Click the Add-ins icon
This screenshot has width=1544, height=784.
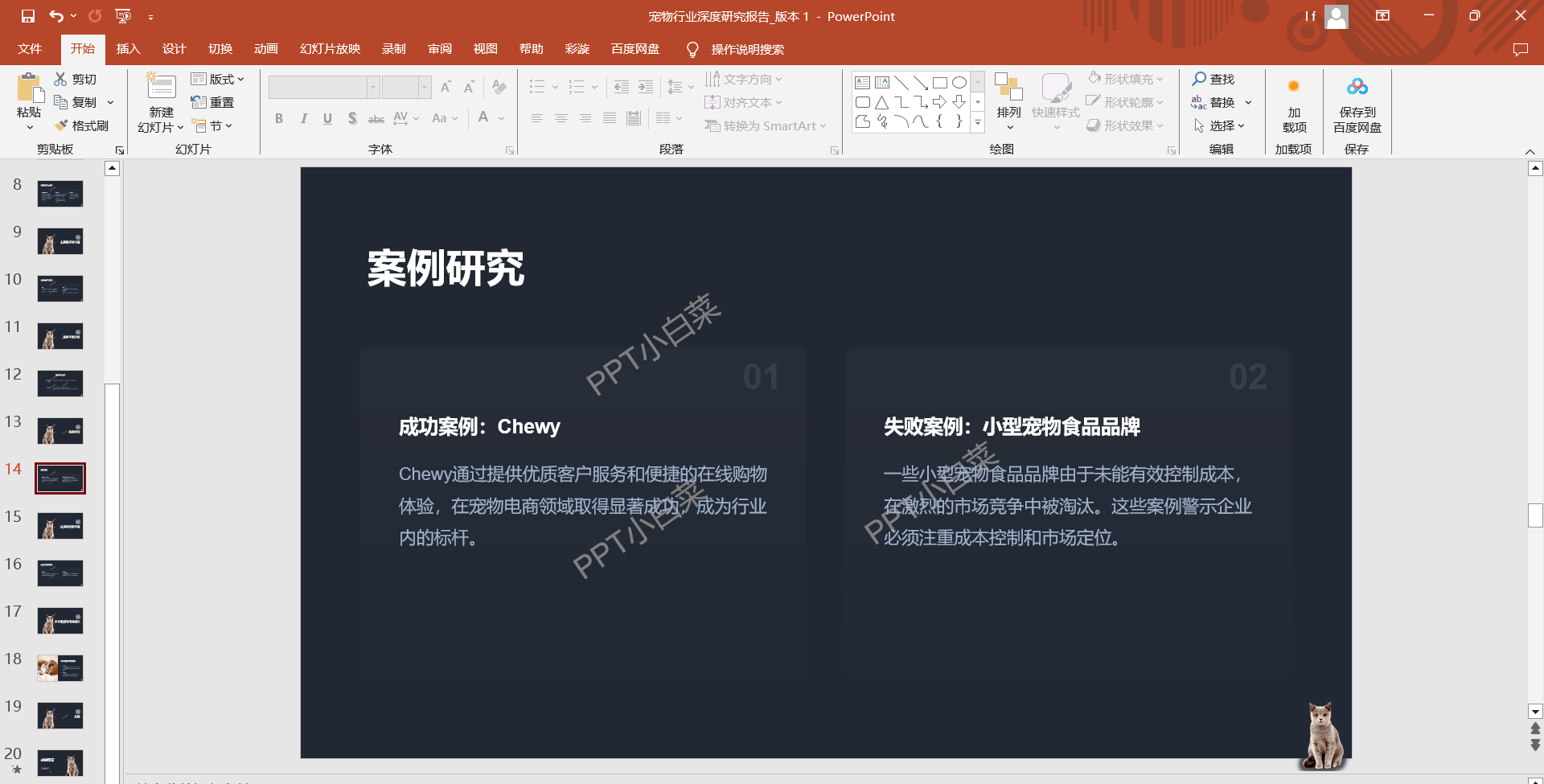(x=1294, y=86)
